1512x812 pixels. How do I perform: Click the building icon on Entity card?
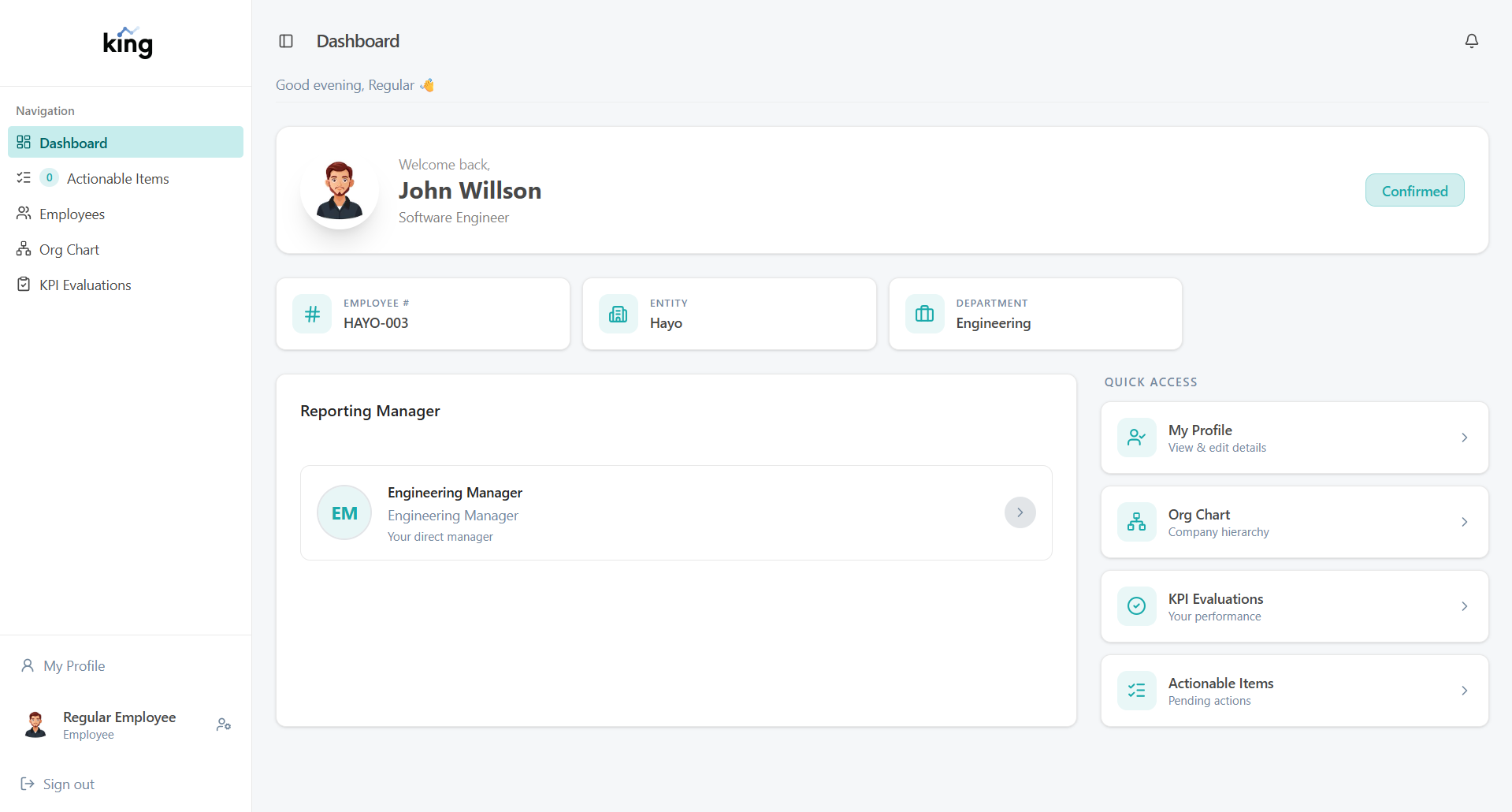(x=619, y=314)
